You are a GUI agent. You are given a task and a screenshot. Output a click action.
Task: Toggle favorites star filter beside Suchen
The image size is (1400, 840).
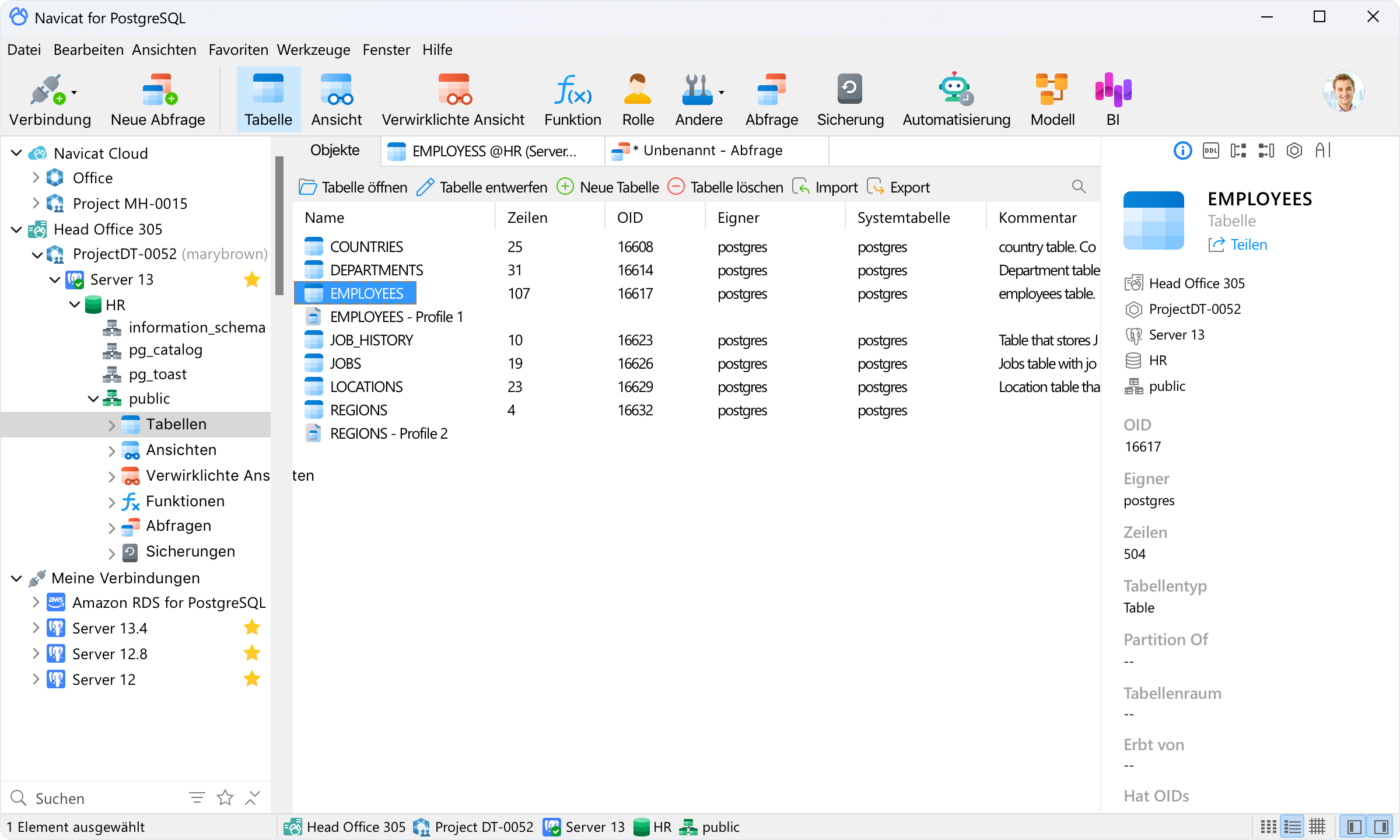(x=225, y=797)
